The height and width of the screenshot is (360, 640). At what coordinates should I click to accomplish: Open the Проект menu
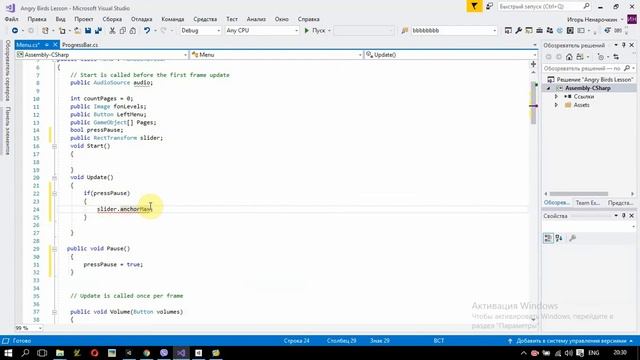pos(84,19)
